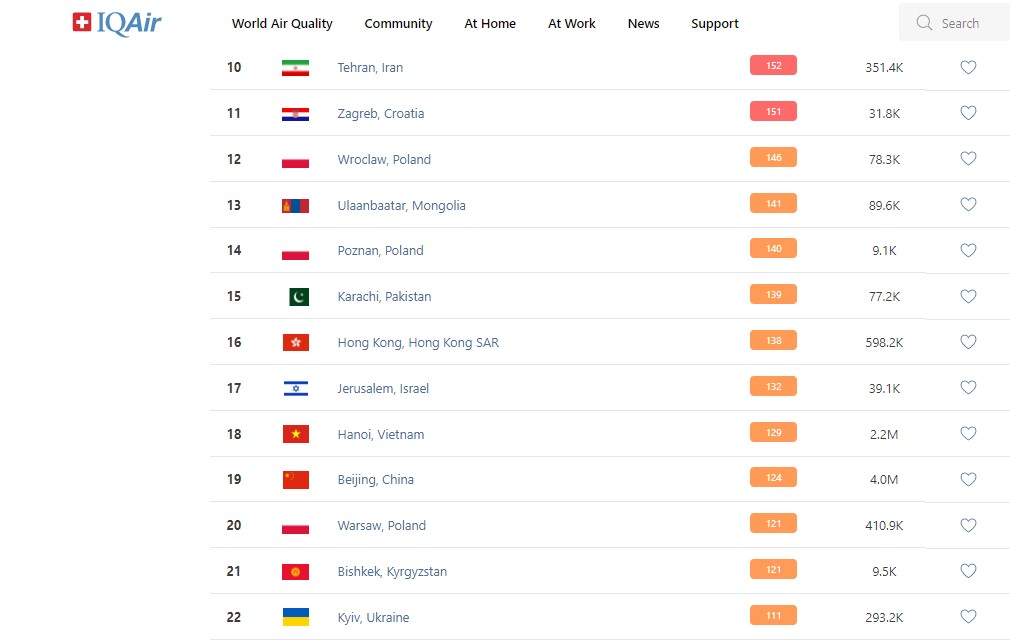Click into the Search input field
Image resolution: width=1010 pixels, height=643 pixels.
click(965, 23)
